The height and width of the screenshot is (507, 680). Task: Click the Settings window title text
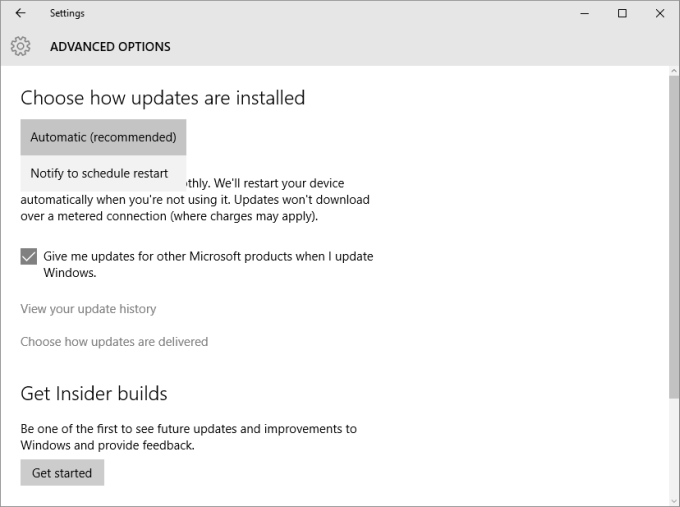[67, 14]
